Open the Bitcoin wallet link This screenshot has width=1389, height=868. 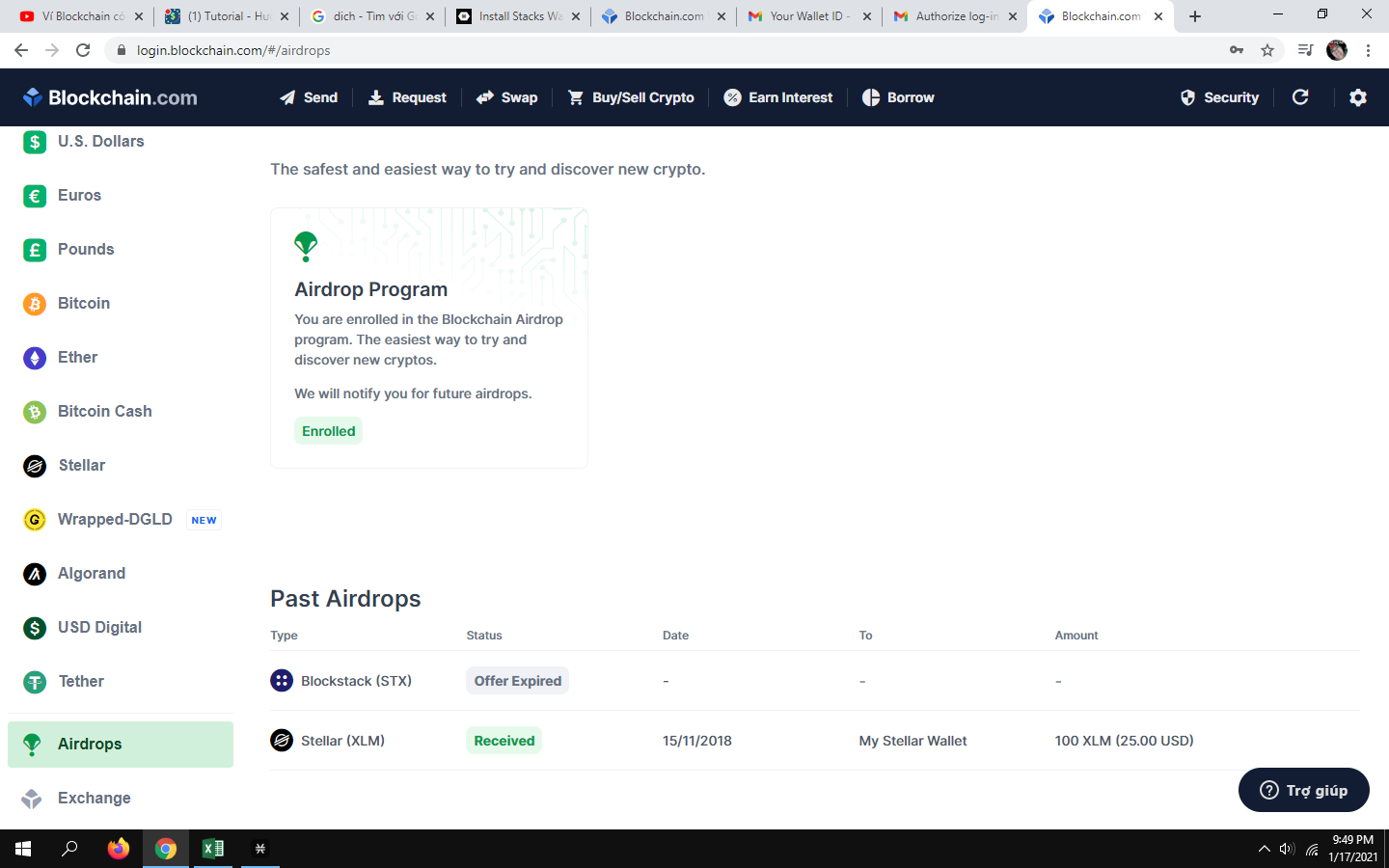[84, 304]
